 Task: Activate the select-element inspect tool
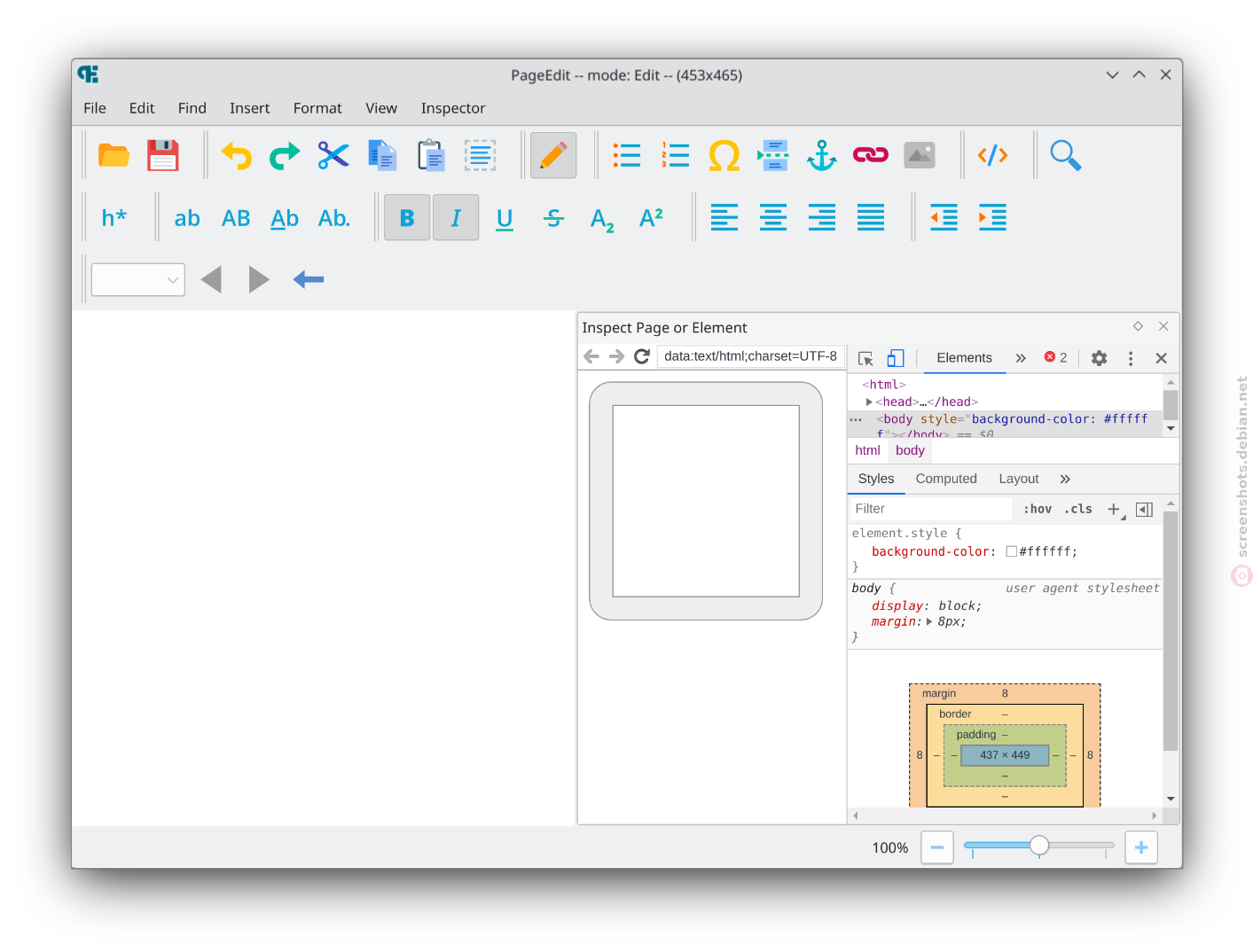coord(866,358)
